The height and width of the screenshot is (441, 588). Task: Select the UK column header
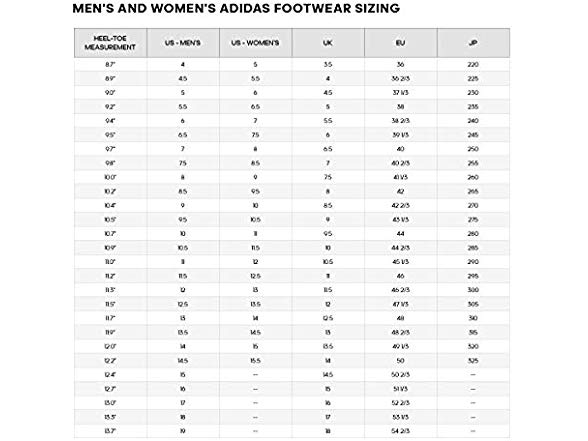point(328,43)
